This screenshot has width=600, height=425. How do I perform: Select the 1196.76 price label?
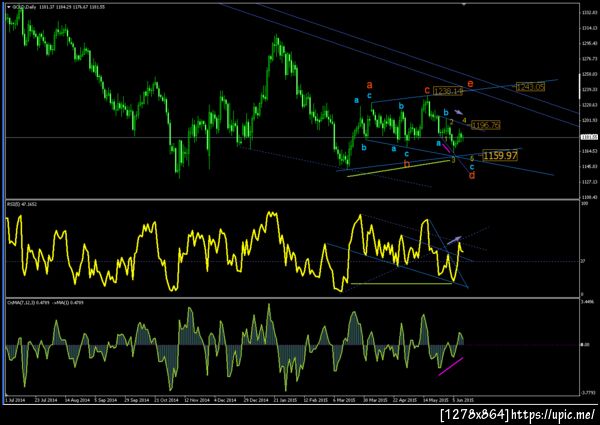point(486,125)
